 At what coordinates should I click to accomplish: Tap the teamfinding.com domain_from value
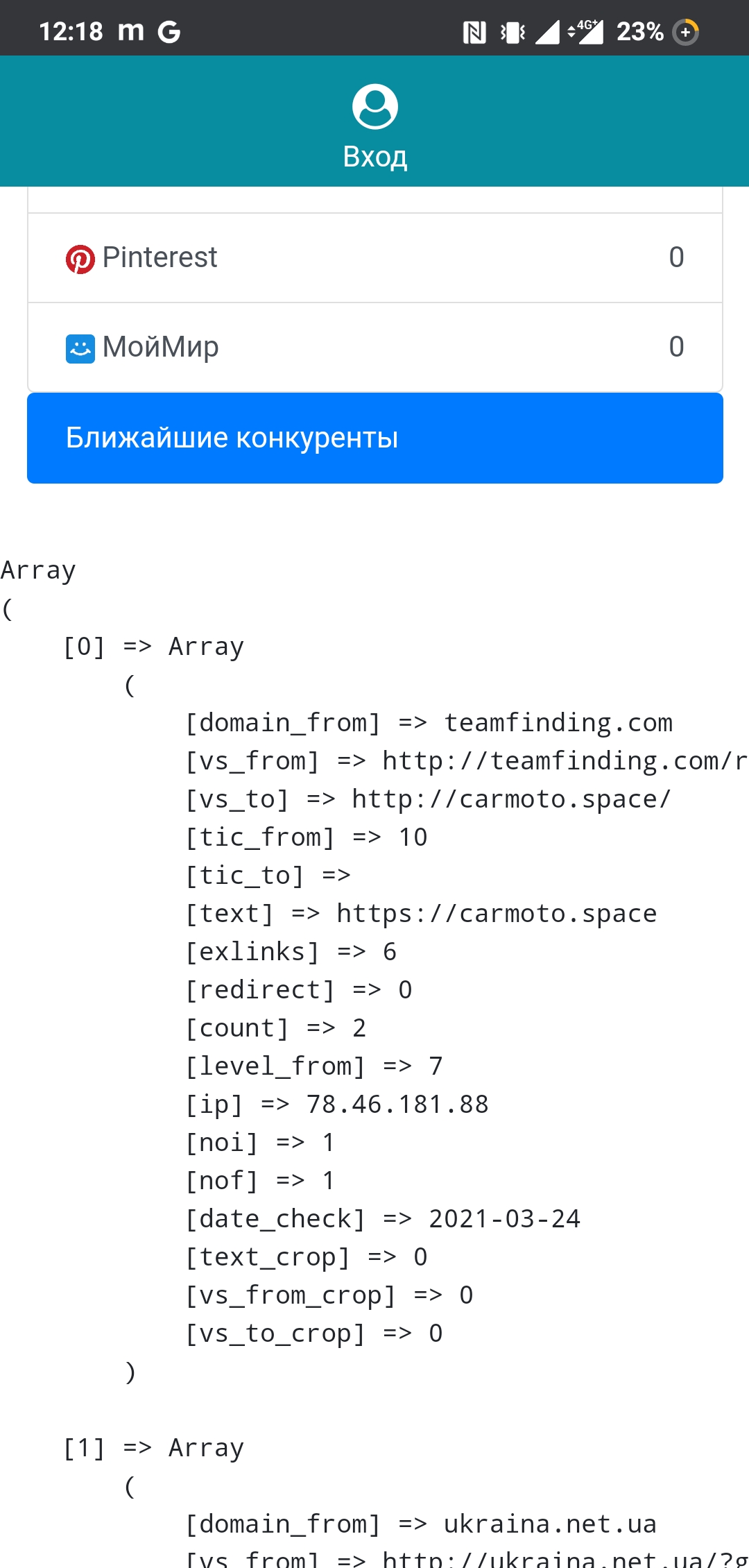pyautogui.click(x=558, y=723)
